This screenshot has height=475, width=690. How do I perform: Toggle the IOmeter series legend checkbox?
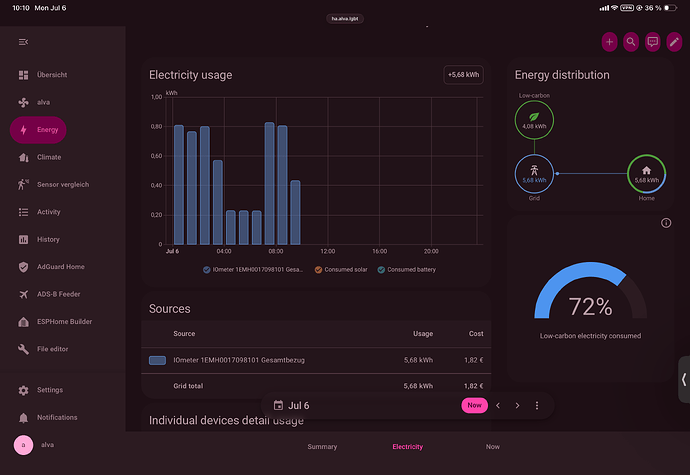(206, 270)
